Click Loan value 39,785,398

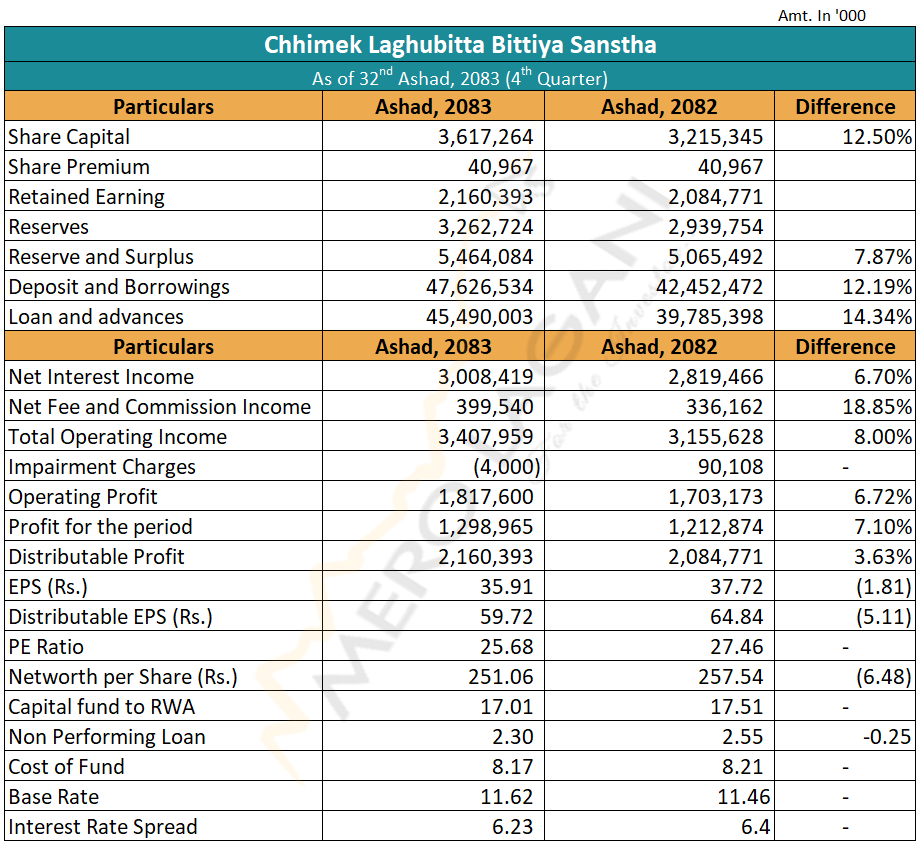[x=710, y=316]
